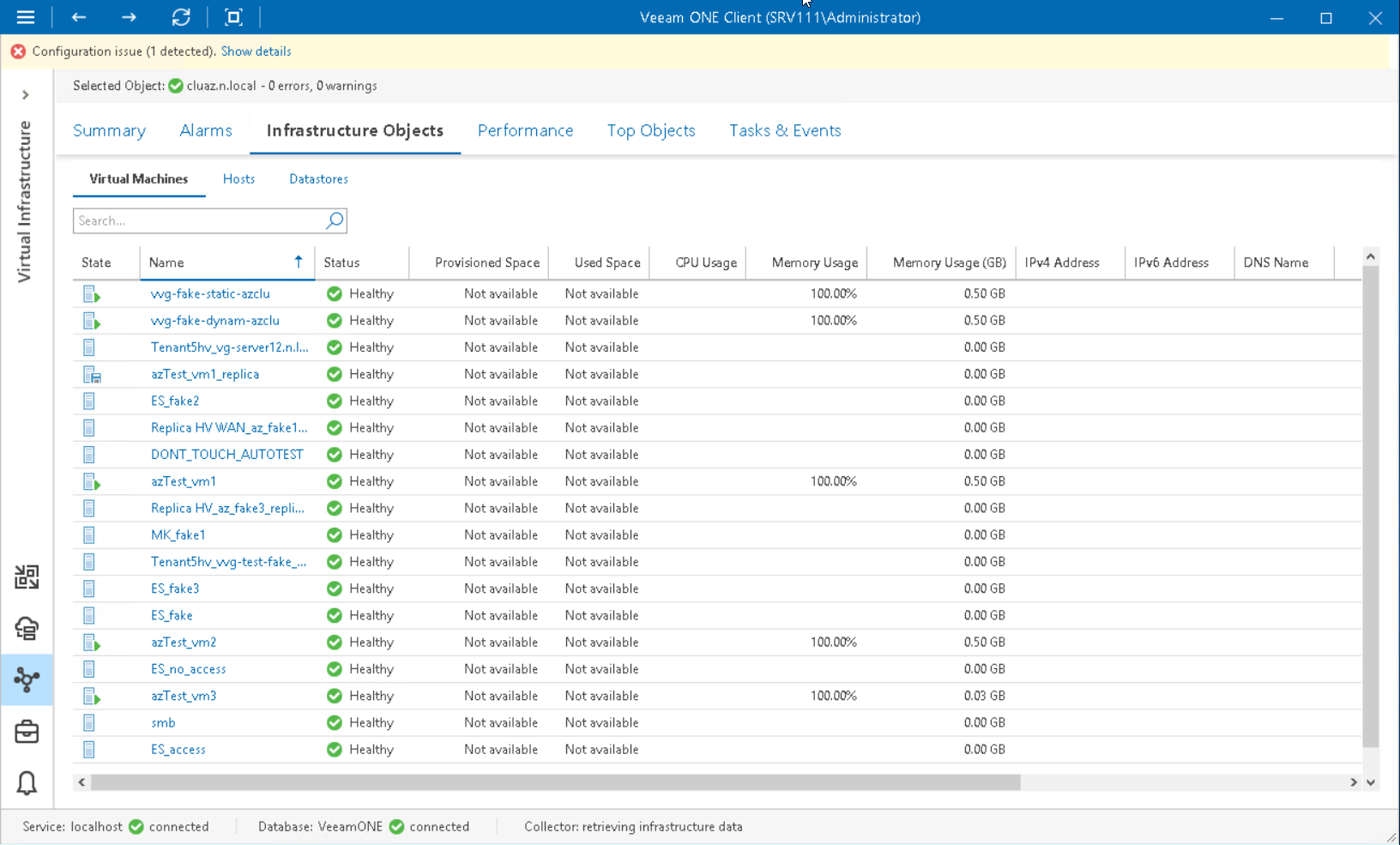Open the hamburger main menu
The height and width of the screenshot is (845, 1400).
26,17
